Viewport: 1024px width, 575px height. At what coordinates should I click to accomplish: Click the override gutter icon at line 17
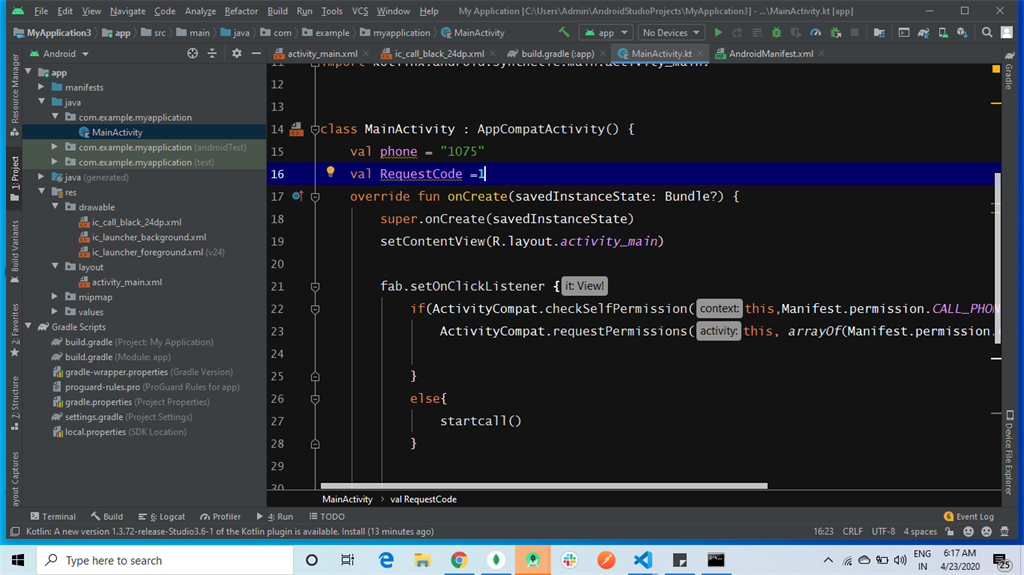(297, 196)
